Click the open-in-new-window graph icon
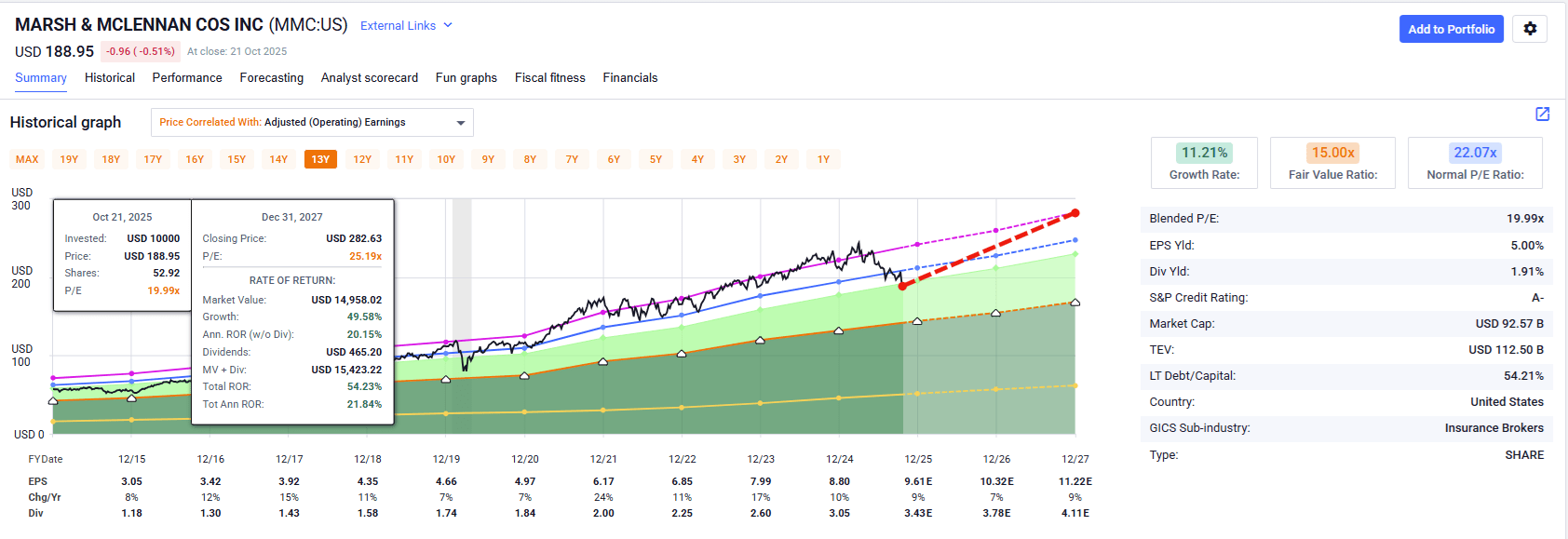Screen dimensions: 1568x539 click(1542, 114)
